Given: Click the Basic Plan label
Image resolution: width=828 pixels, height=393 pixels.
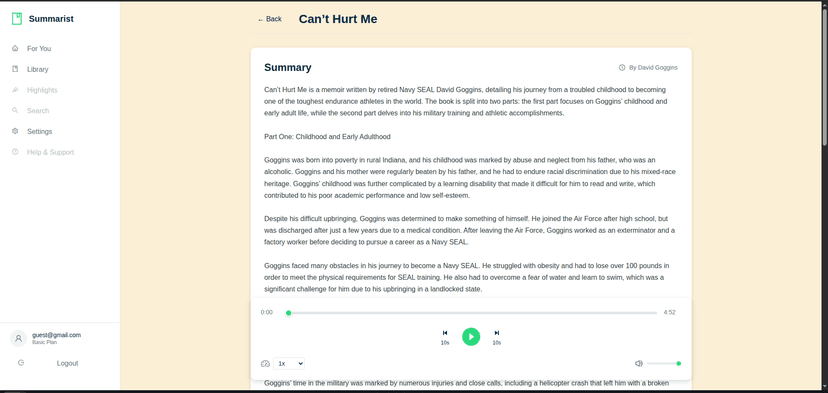Looking at the screenshot, I should (x=44, y=342).
